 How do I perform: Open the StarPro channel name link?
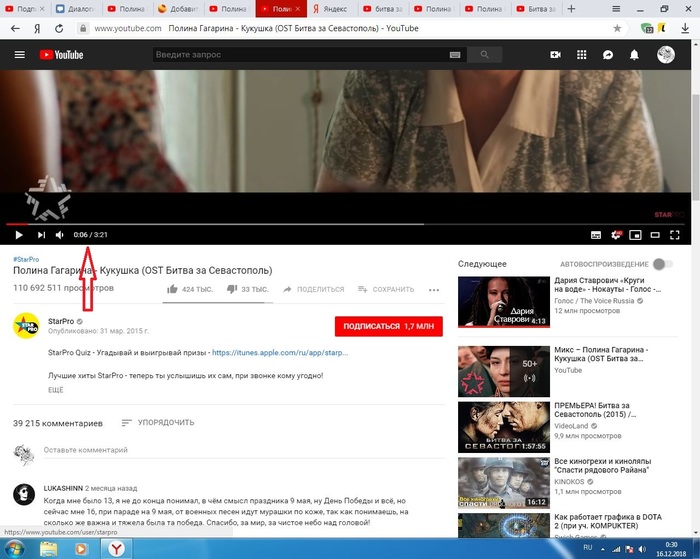[63, 320]
